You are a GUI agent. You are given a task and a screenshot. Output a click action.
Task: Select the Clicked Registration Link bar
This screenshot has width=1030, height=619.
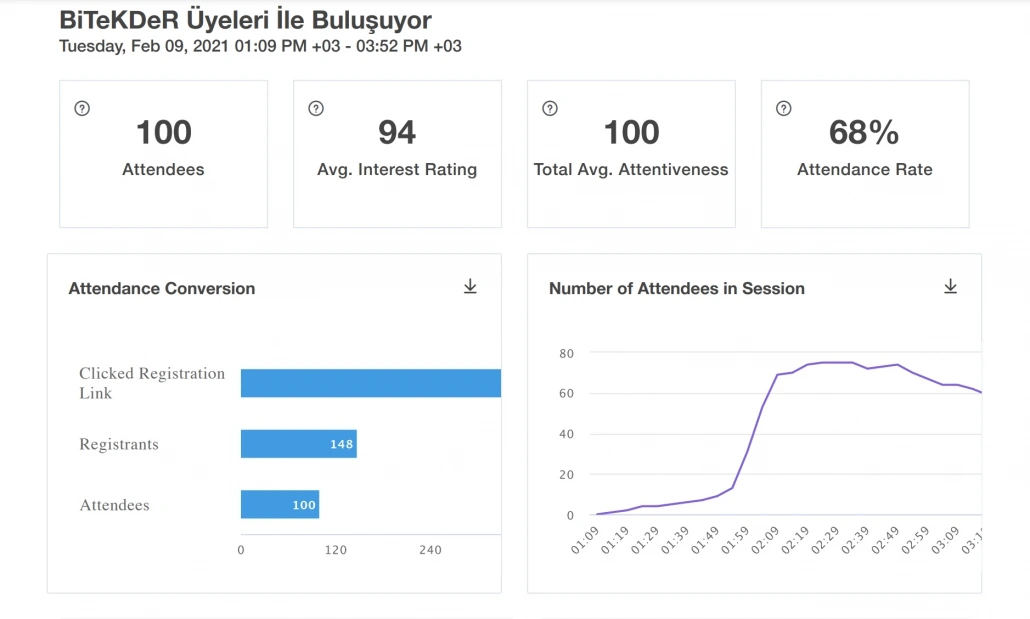tap(370, 383)
